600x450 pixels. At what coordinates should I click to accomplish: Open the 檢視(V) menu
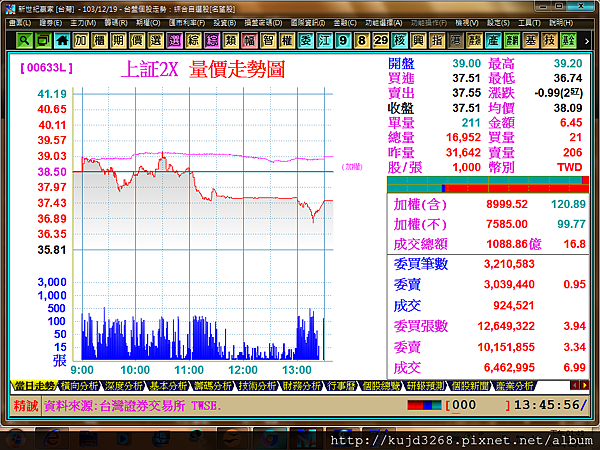[x=467, y=23]
